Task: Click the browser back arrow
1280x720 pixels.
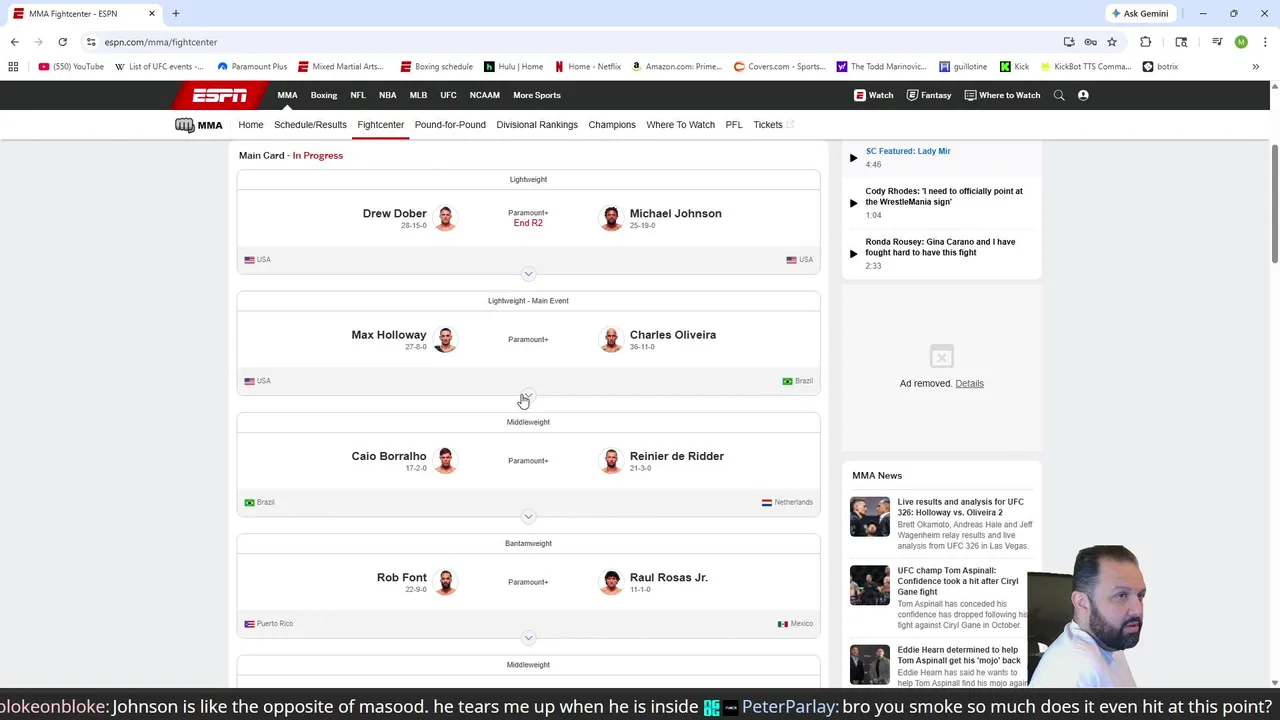Action: click(14, 42)
